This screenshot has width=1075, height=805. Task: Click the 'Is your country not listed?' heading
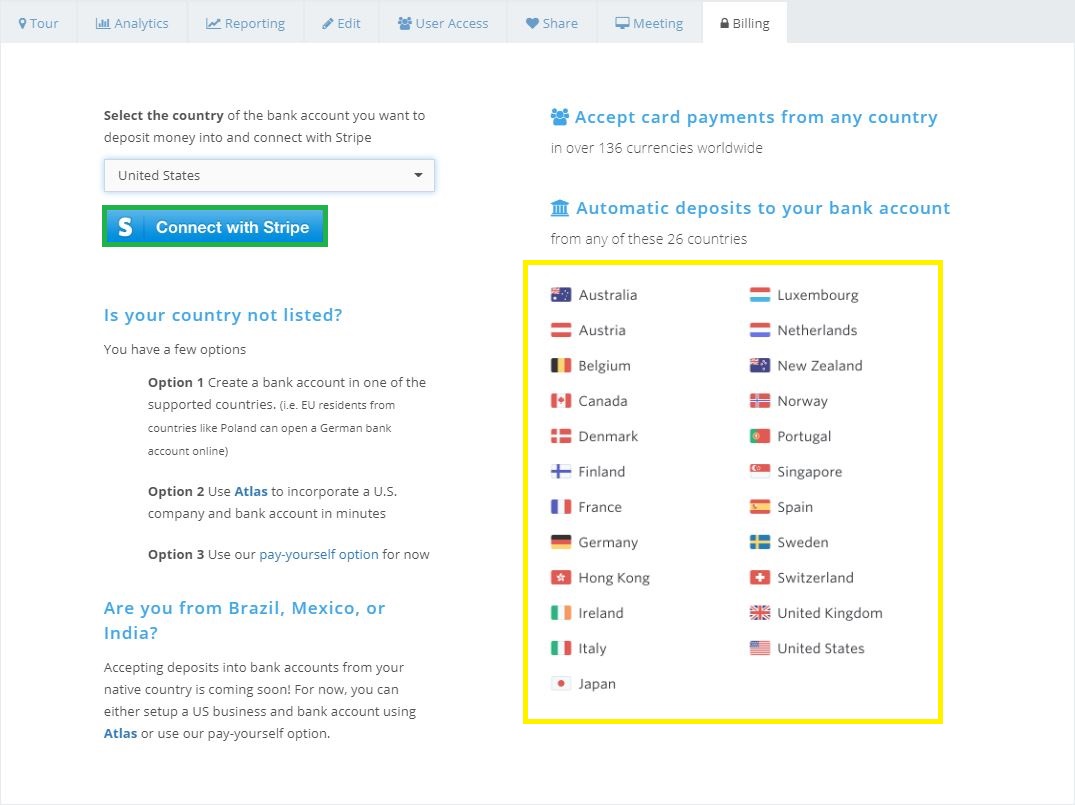pos(223,315)
